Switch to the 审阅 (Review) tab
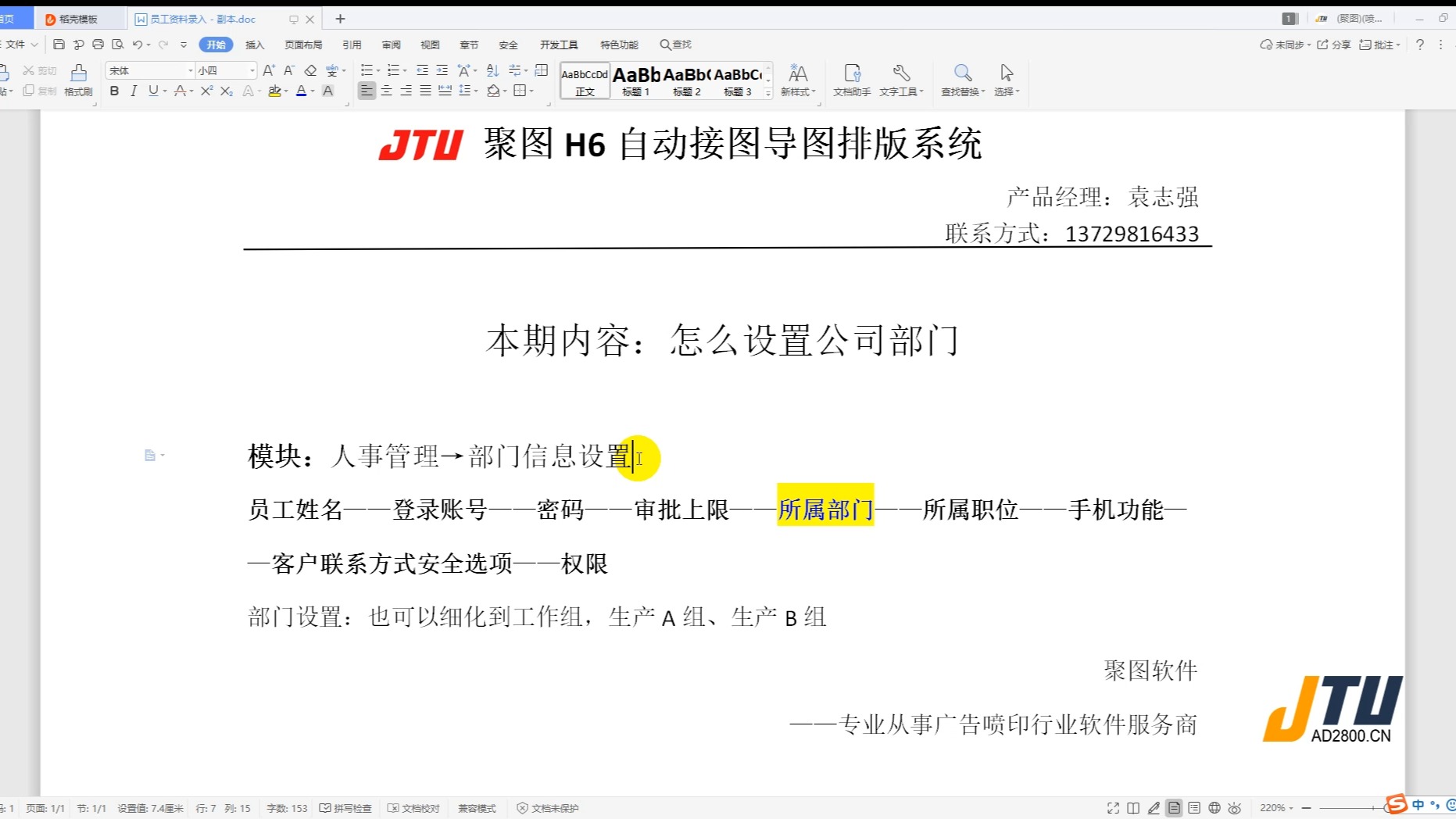 (x=391, y=45)
